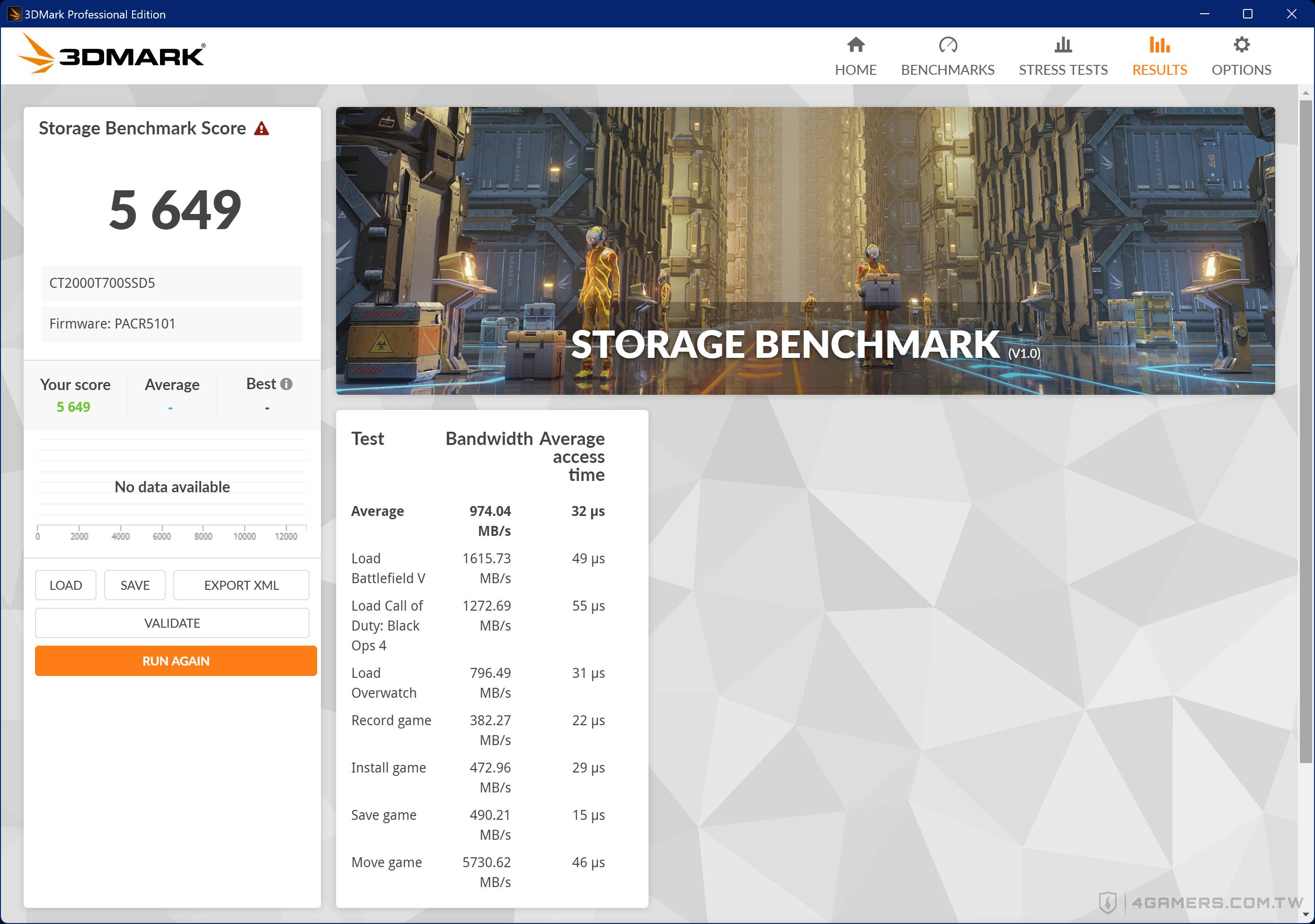
Task: Click the Average 974.04 MB/s bandwidth value
Action: tap(489, 521)
